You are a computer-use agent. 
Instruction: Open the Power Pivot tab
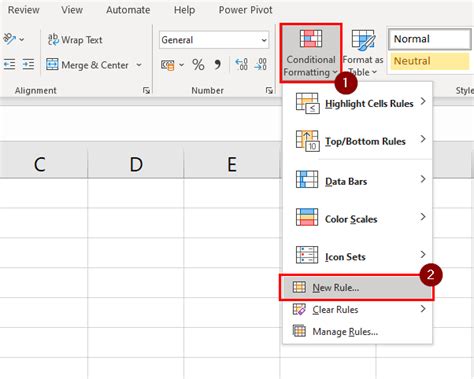pos(245,10)
